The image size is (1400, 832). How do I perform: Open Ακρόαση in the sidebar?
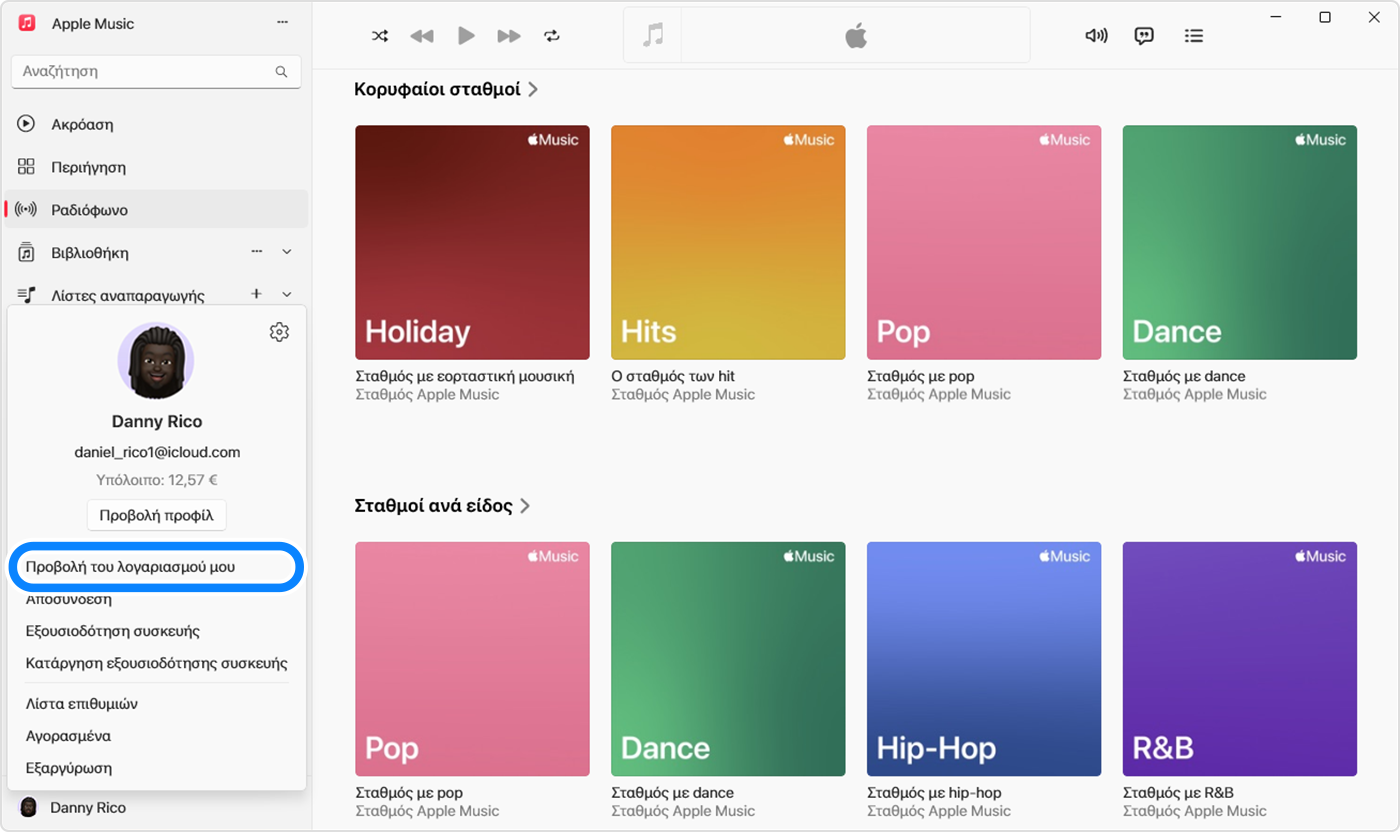(156, 124)
